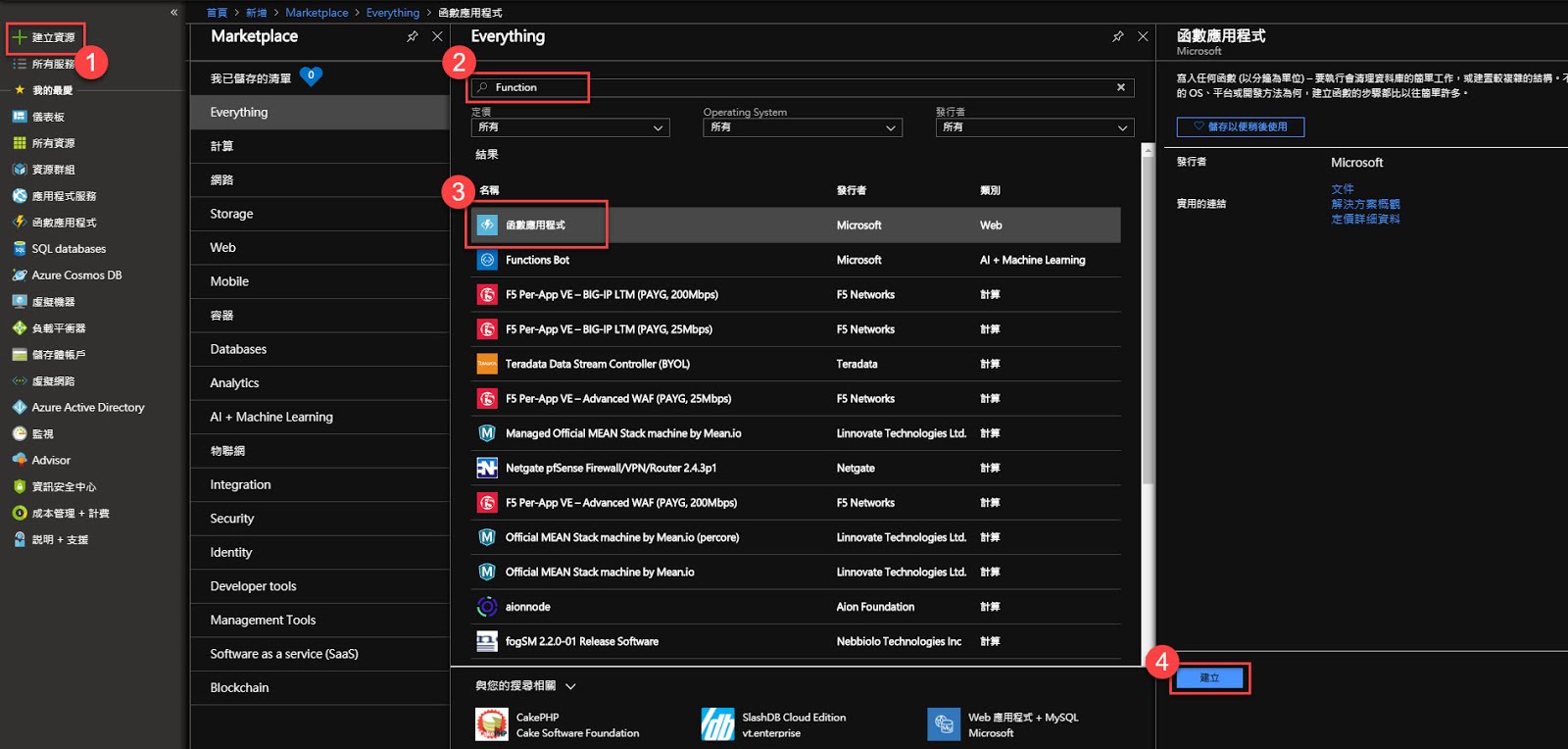The image size is (1568, 749).
Task: Select 所有資源 grid icon in sidebar
Action: pos(19,143)
